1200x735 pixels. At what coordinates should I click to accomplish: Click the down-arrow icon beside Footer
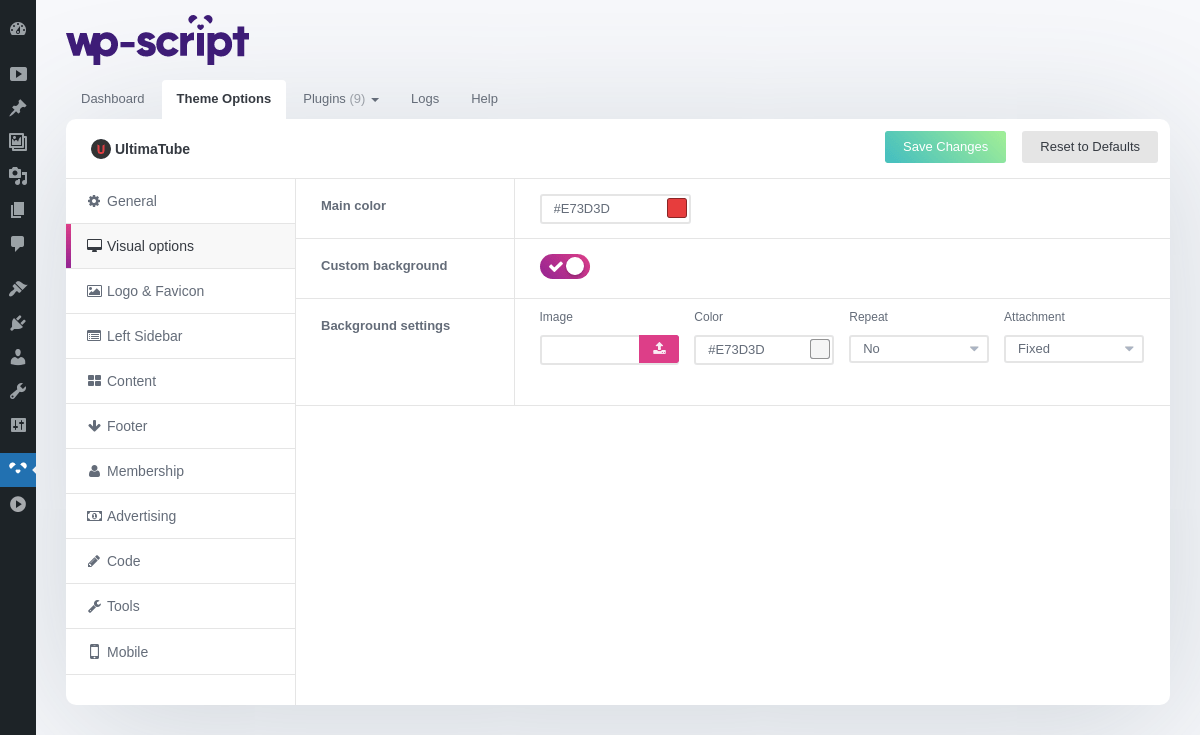[x=94, y=426]
